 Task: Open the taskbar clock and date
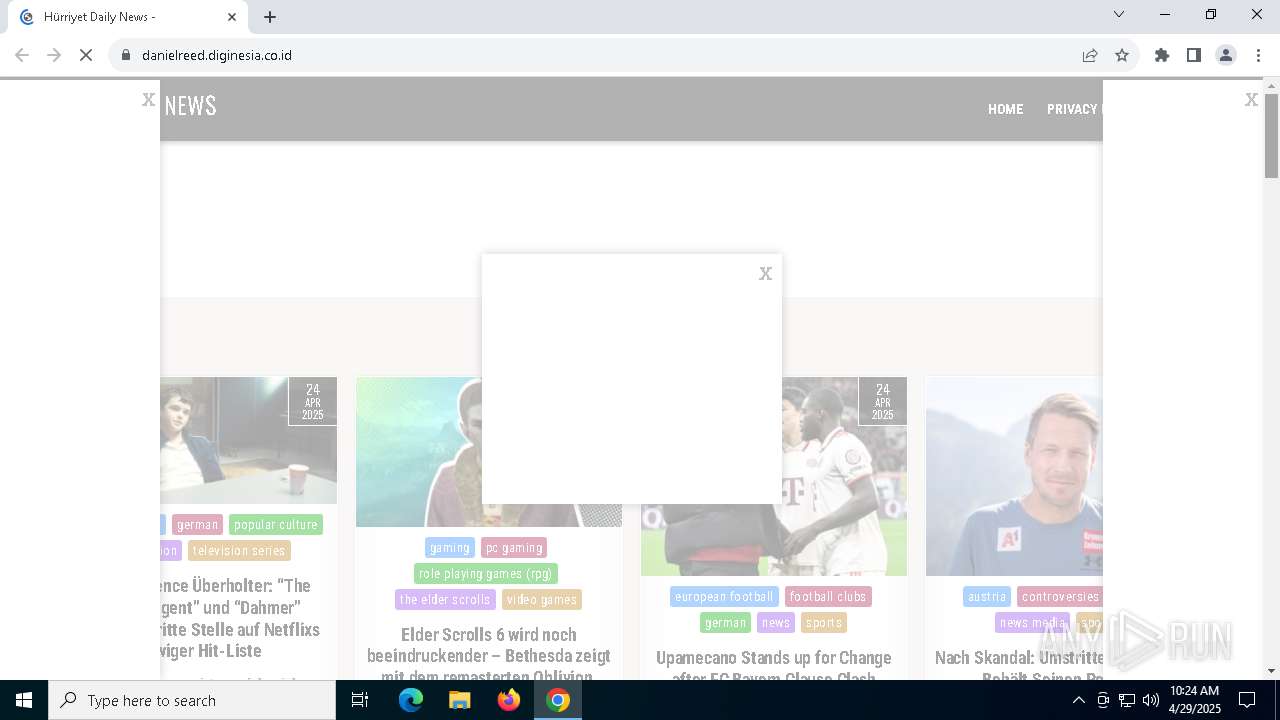(1195, 700)
